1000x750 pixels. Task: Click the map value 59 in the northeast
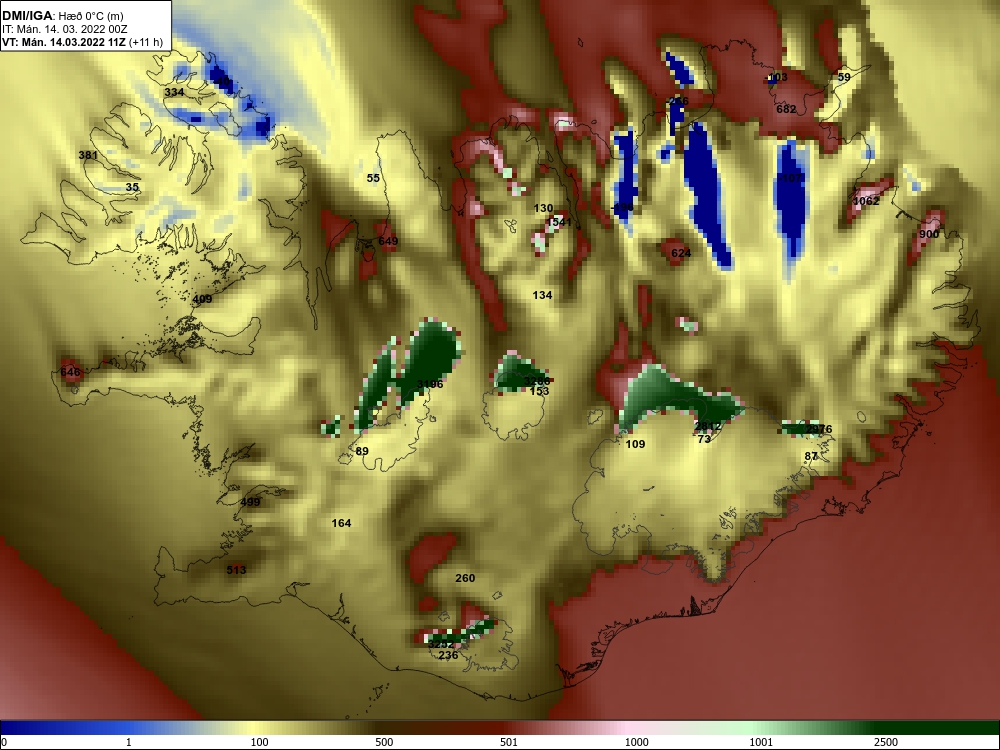[844, 77]
